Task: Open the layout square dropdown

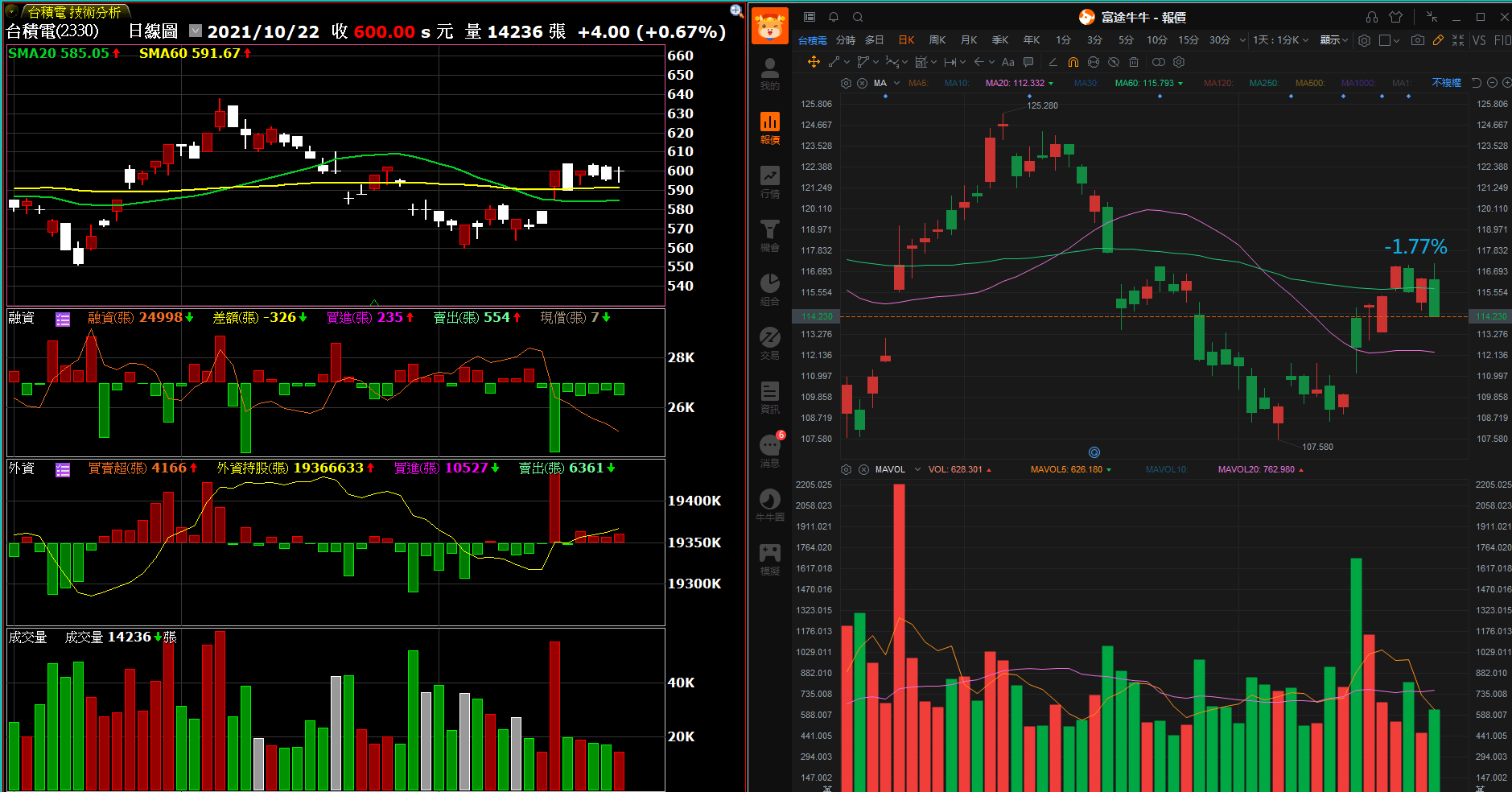Action: click(x=1390, y=39)
